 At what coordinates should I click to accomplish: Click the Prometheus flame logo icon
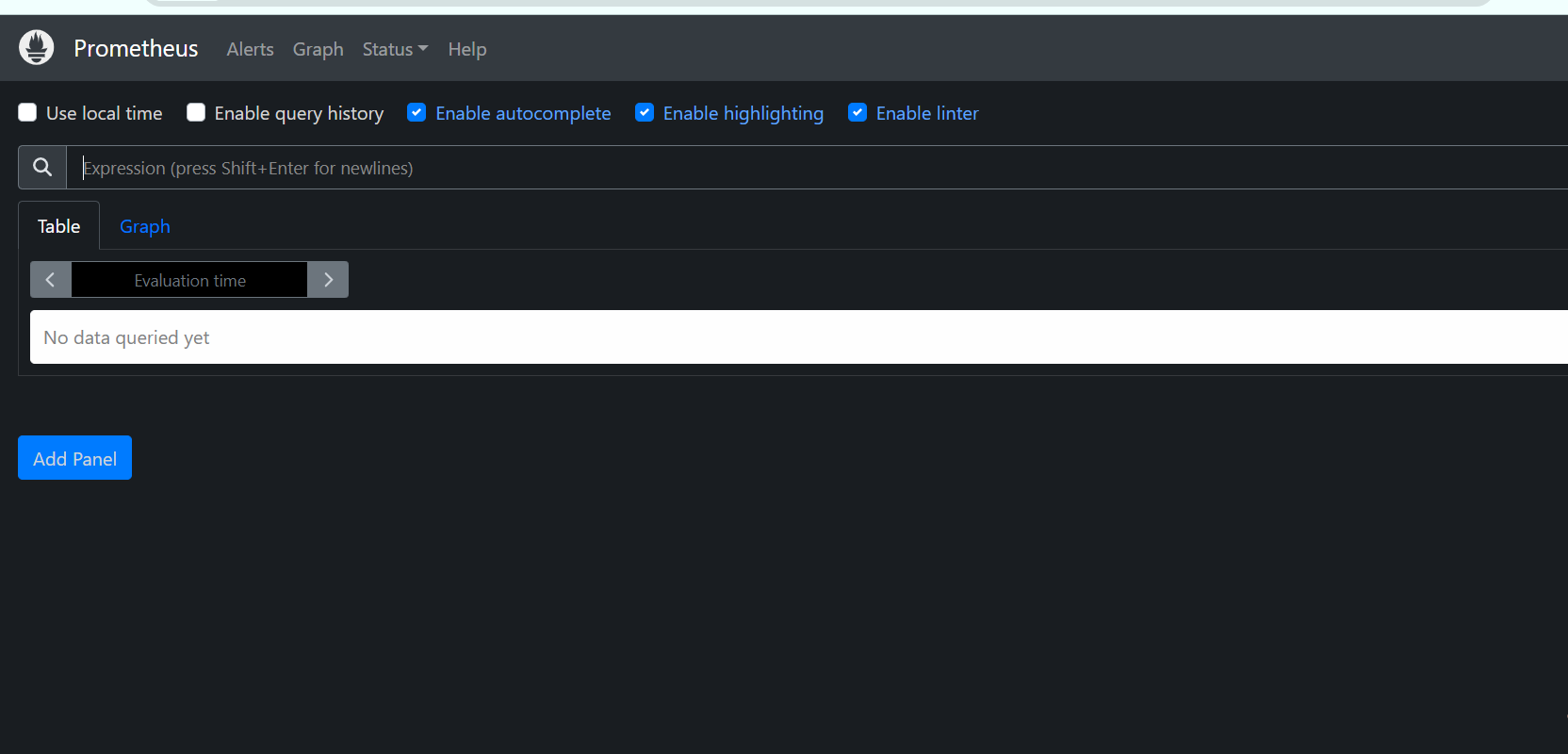pos(37,47)
